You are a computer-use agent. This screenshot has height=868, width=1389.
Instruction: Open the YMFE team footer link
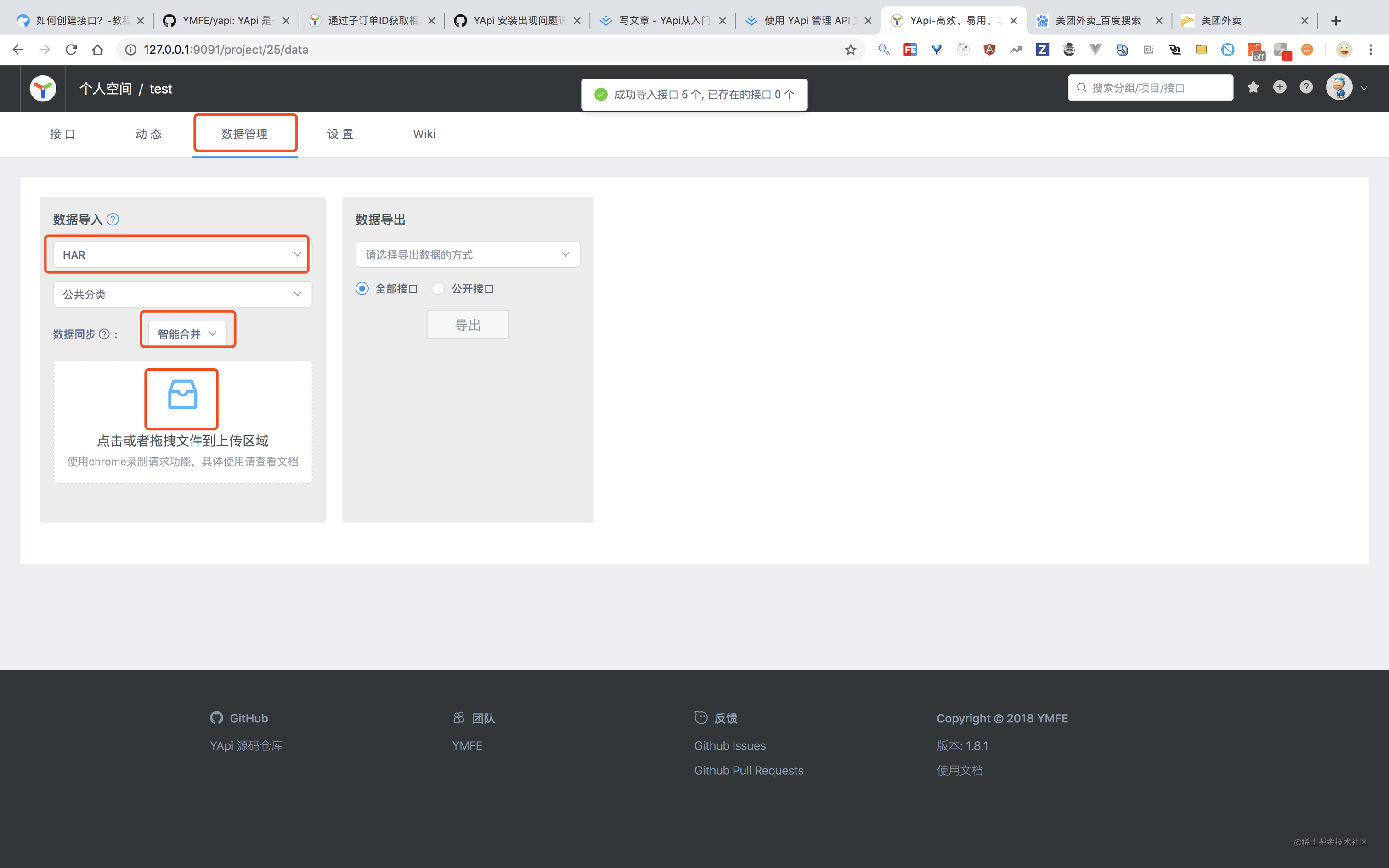[467, 746]
